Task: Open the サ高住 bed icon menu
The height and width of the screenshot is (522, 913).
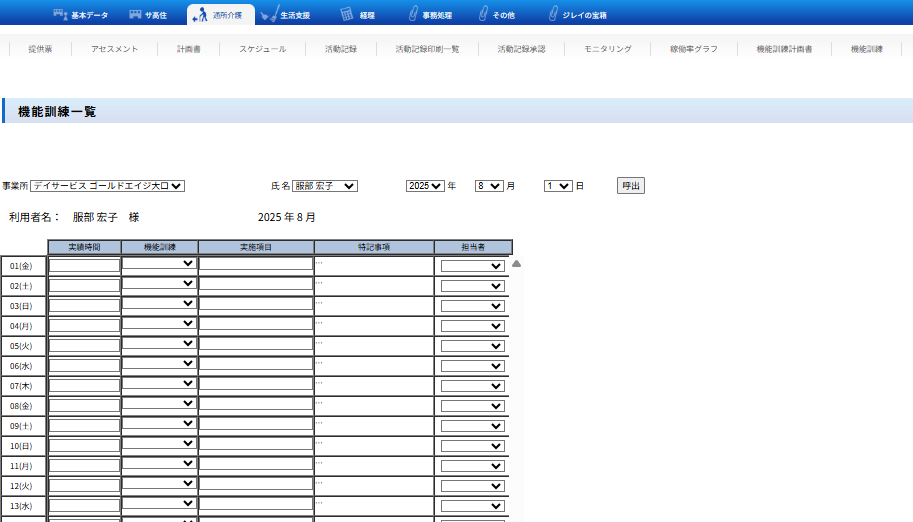Action: [x=135, y=15]
